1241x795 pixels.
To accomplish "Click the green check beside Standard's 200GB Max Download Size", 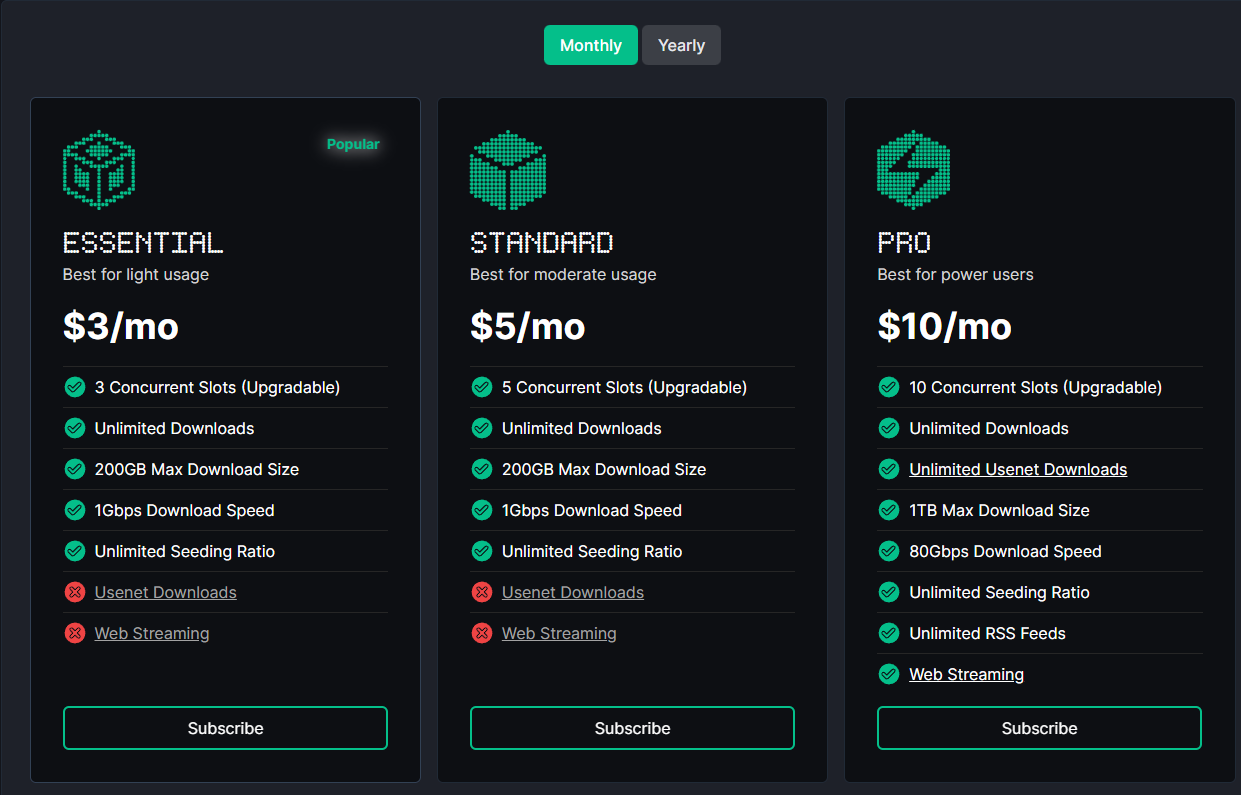I will pos(482,469).
